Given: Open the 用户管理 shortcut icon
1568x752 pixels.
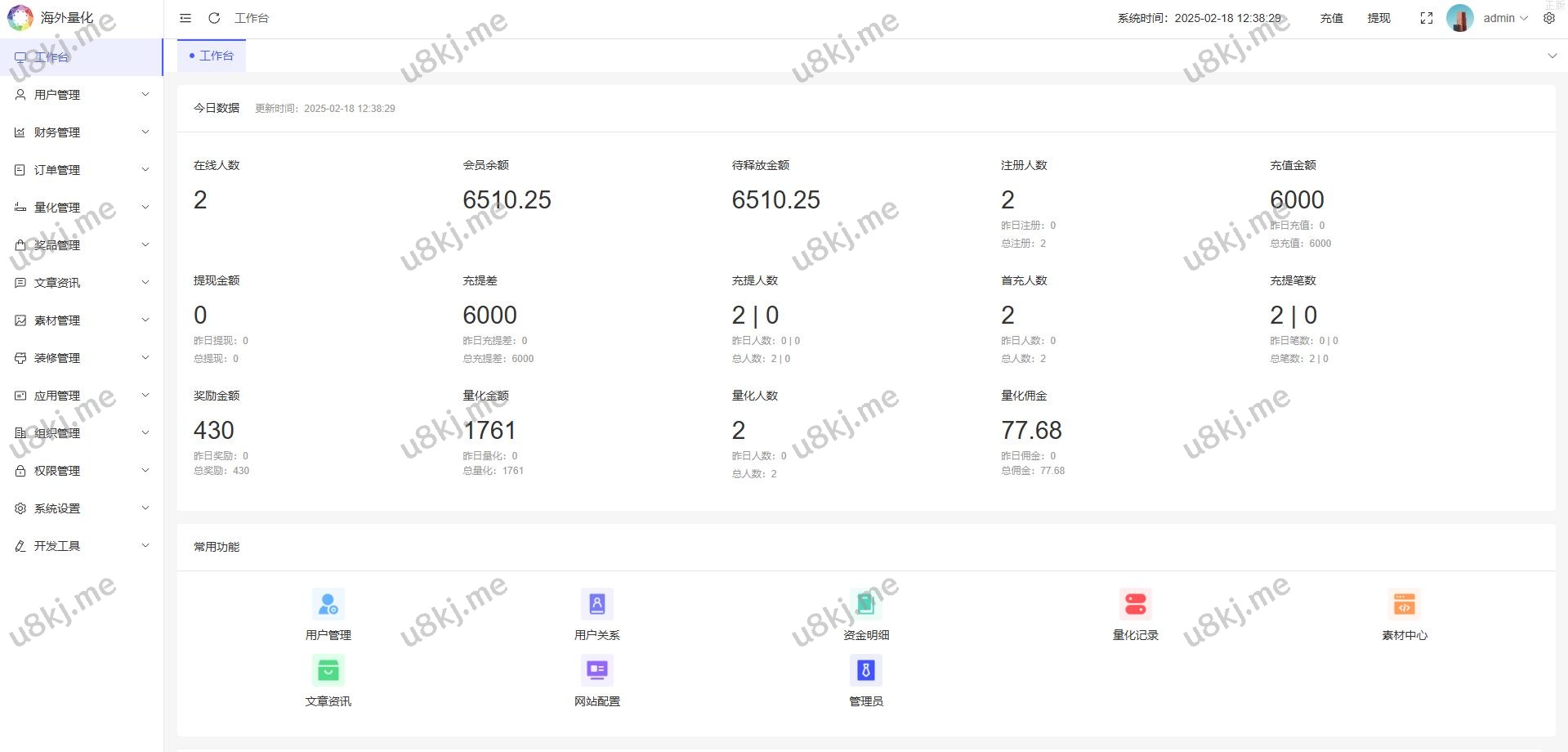Looking at the screenshot, I should click(328, 605).
